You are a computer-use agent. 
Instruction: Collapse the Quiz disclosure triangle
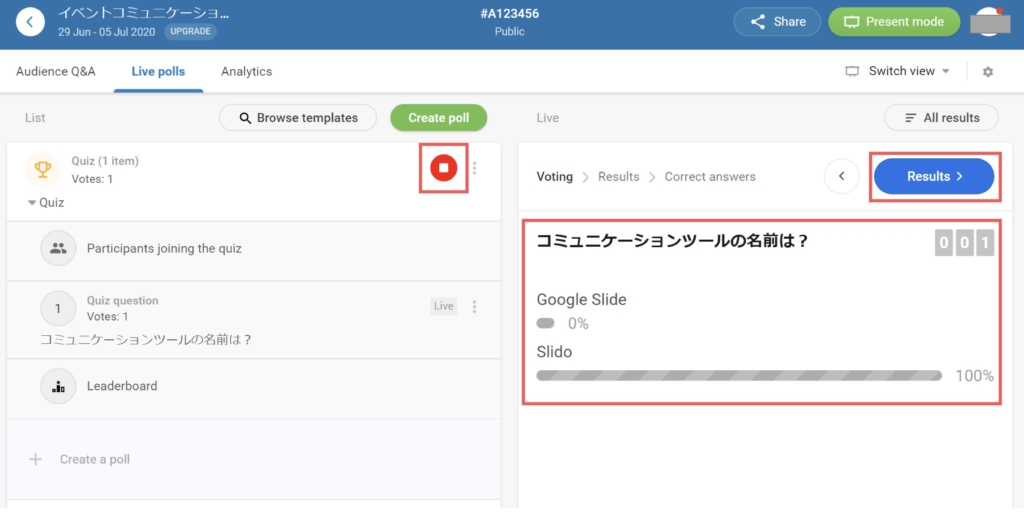click(32, 203)
